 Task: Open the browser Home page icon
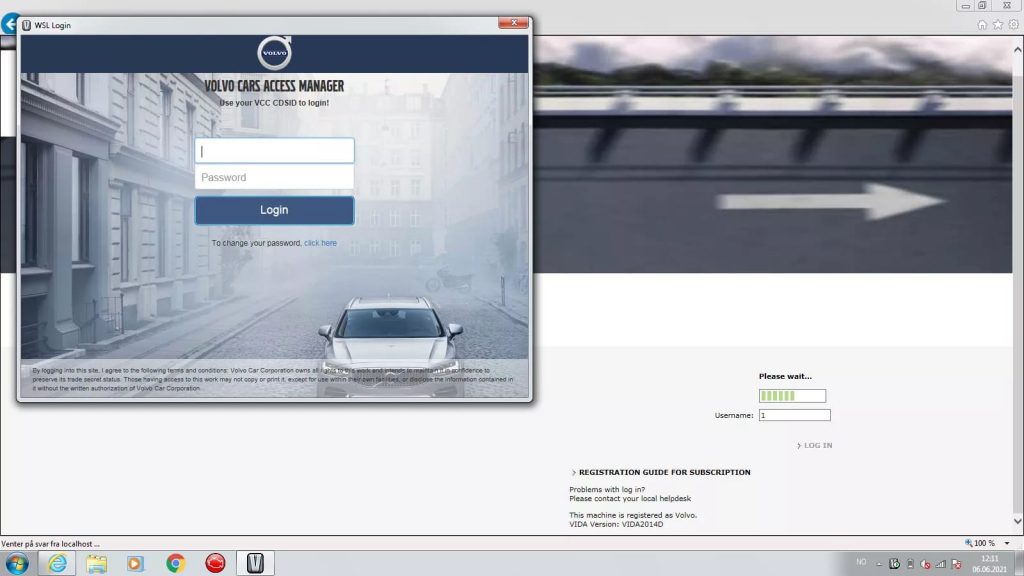click(x=982, y=24)
